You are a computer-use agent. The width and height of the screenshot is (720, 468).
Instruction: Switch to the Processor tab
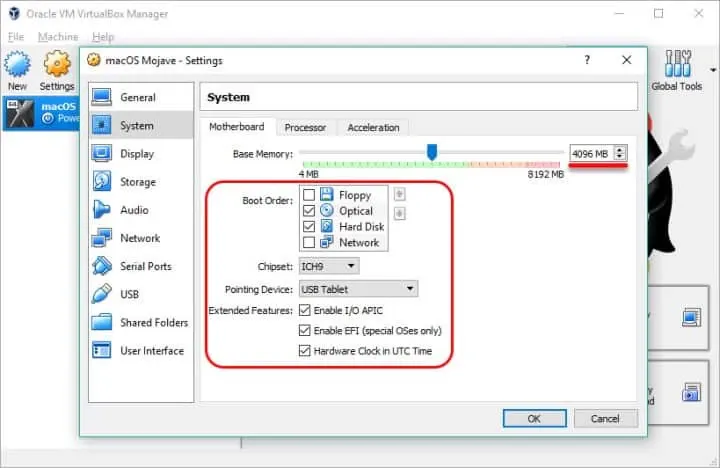coord(305,127)
